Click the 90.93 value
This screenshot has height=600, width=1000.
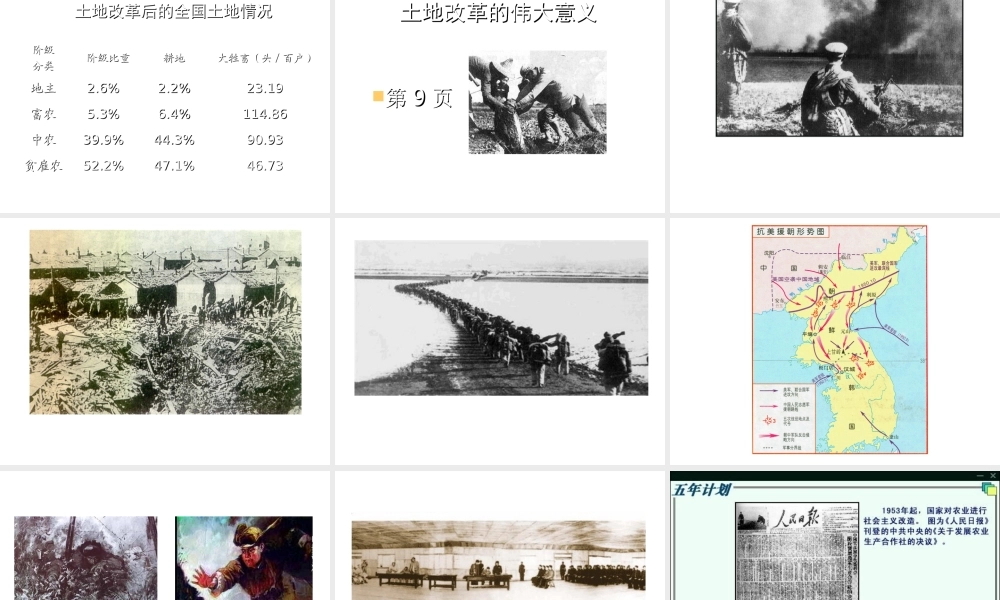[x=265, y=140]
